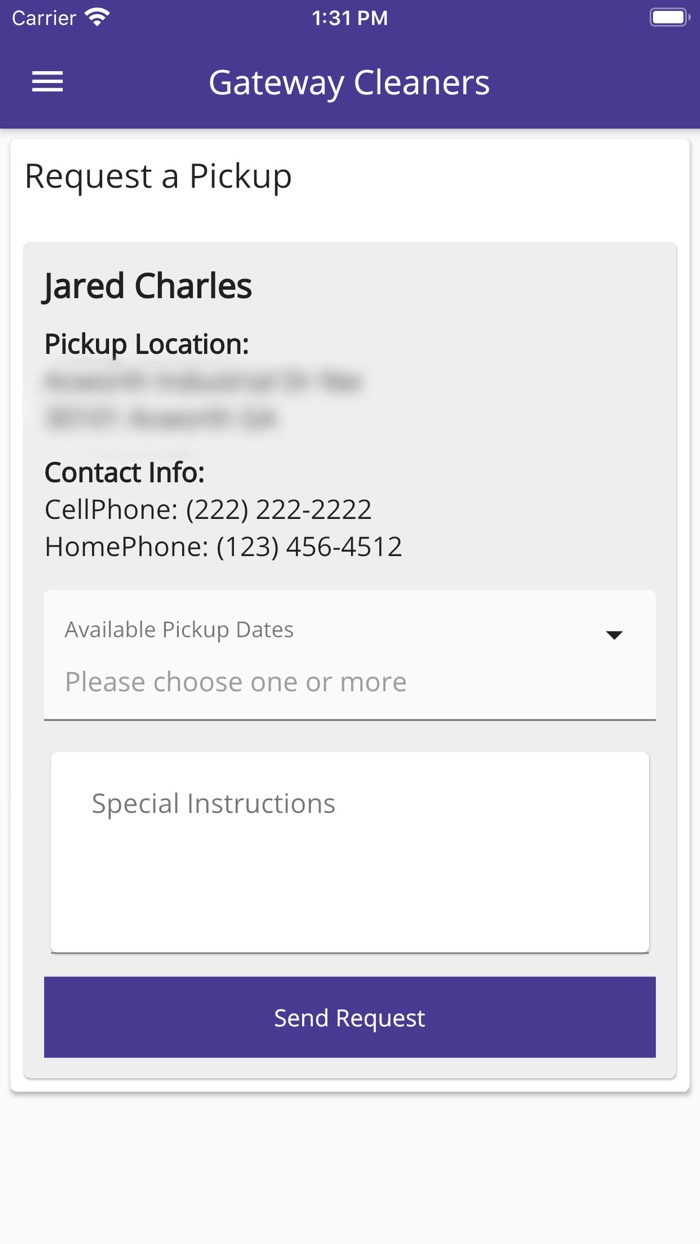
Task: Tap the clock showing 1:31 PM
Action: click(349, 17)
